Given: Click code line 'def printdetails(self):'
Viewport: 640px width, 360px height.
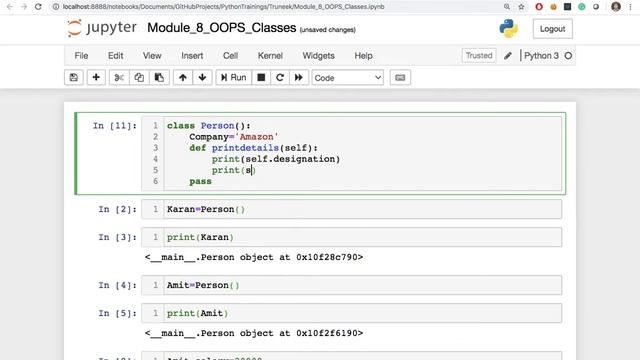Looking at the screenshot, I should pos(253,148).
